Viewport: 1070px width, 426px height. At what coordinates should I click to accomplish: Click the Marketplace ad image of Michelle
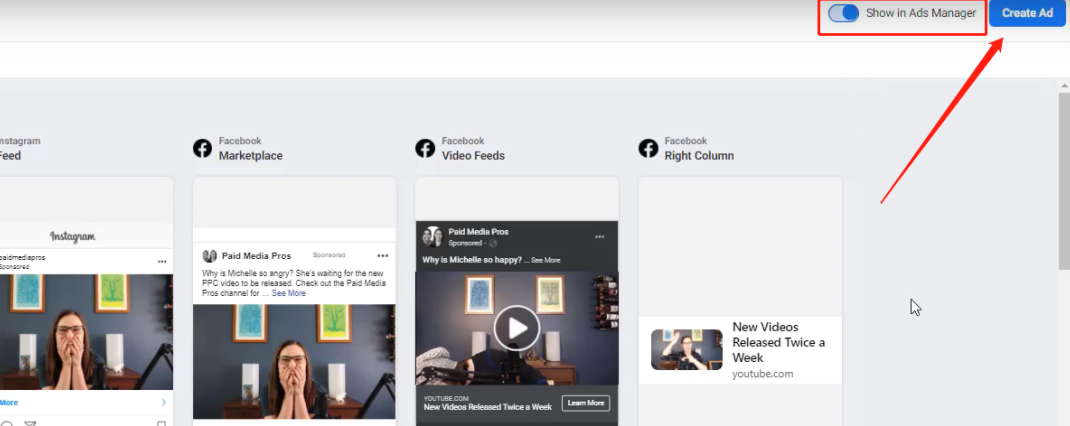294,361
